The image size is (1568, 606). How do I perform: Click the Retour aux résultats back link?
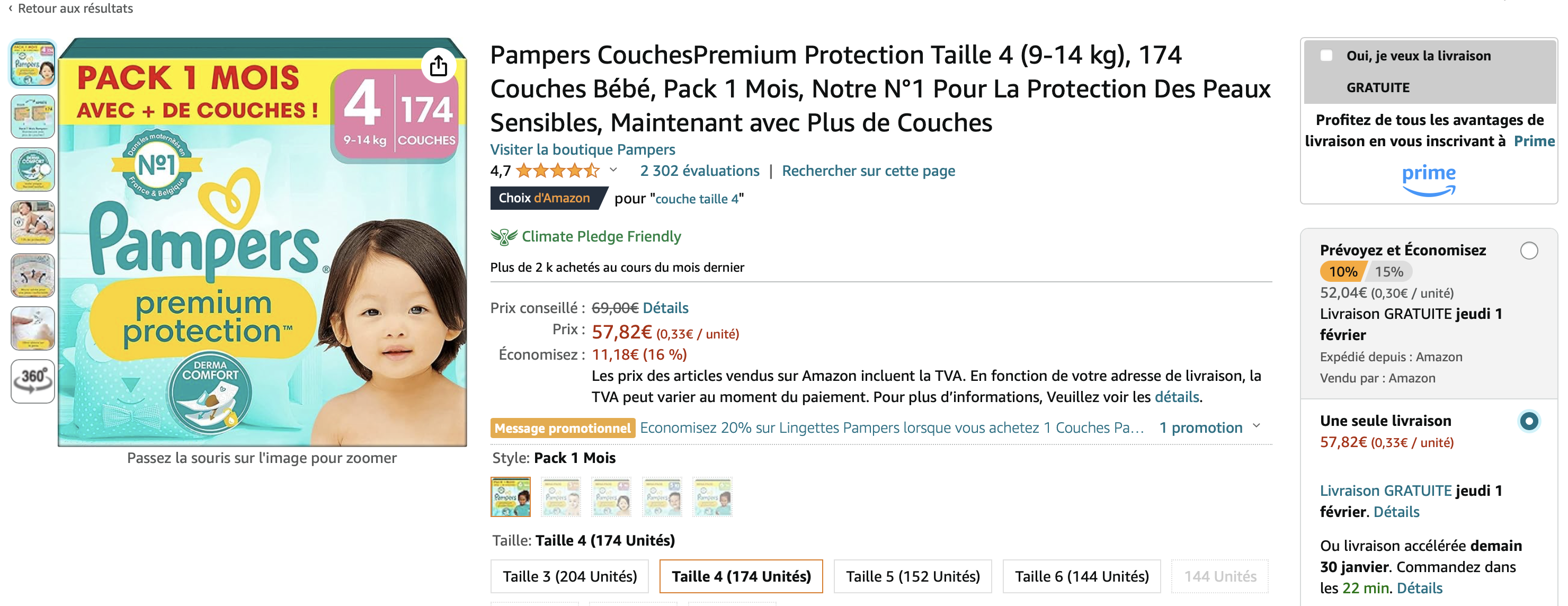(71, 8)
